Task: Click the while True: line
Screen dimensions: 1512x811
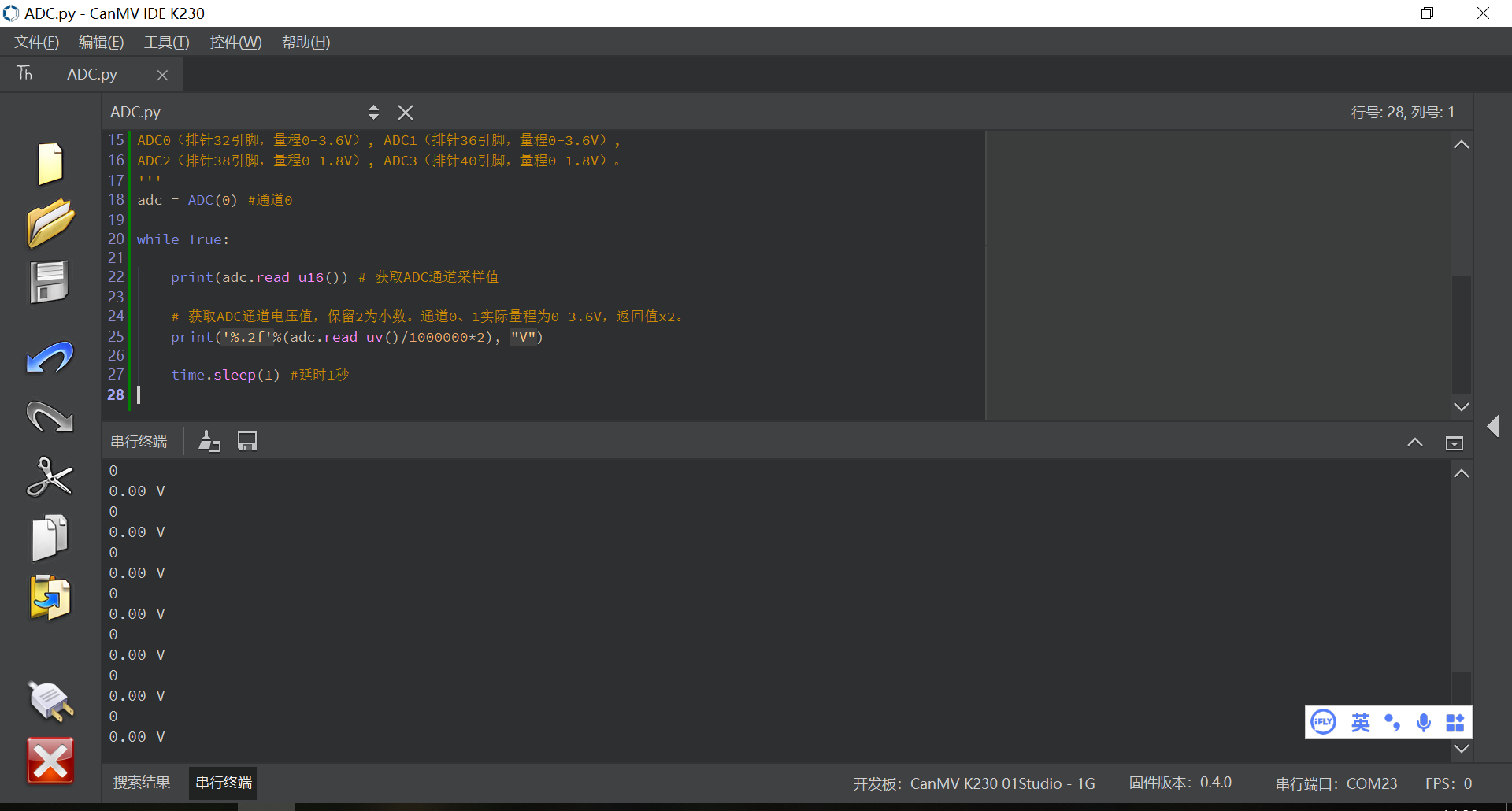Action: (x=183, y=239)
